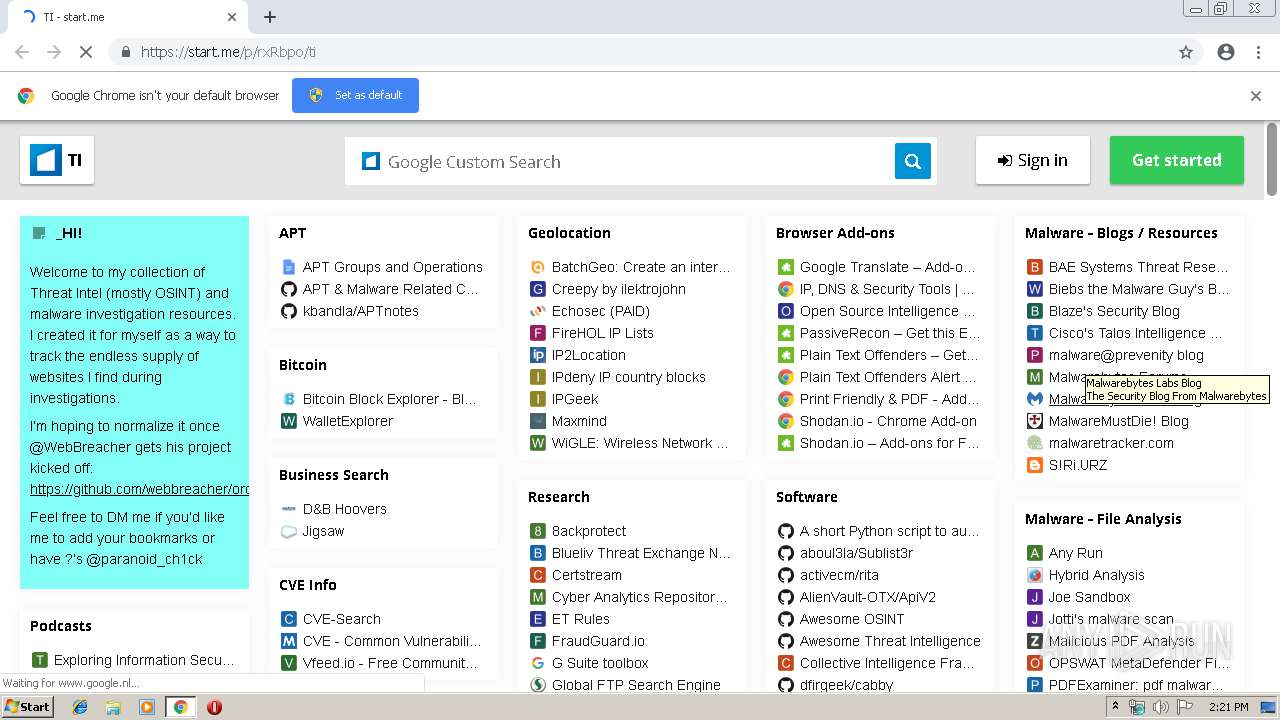Click the volume icon in the system tray
1280x720 pixels.
tap(1160, 707)
